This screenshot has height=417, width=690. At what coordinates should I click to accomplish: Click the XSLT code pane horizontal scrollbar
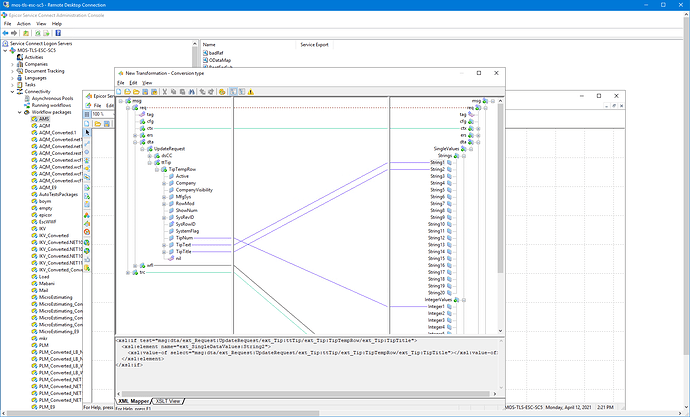coord(305,394)
